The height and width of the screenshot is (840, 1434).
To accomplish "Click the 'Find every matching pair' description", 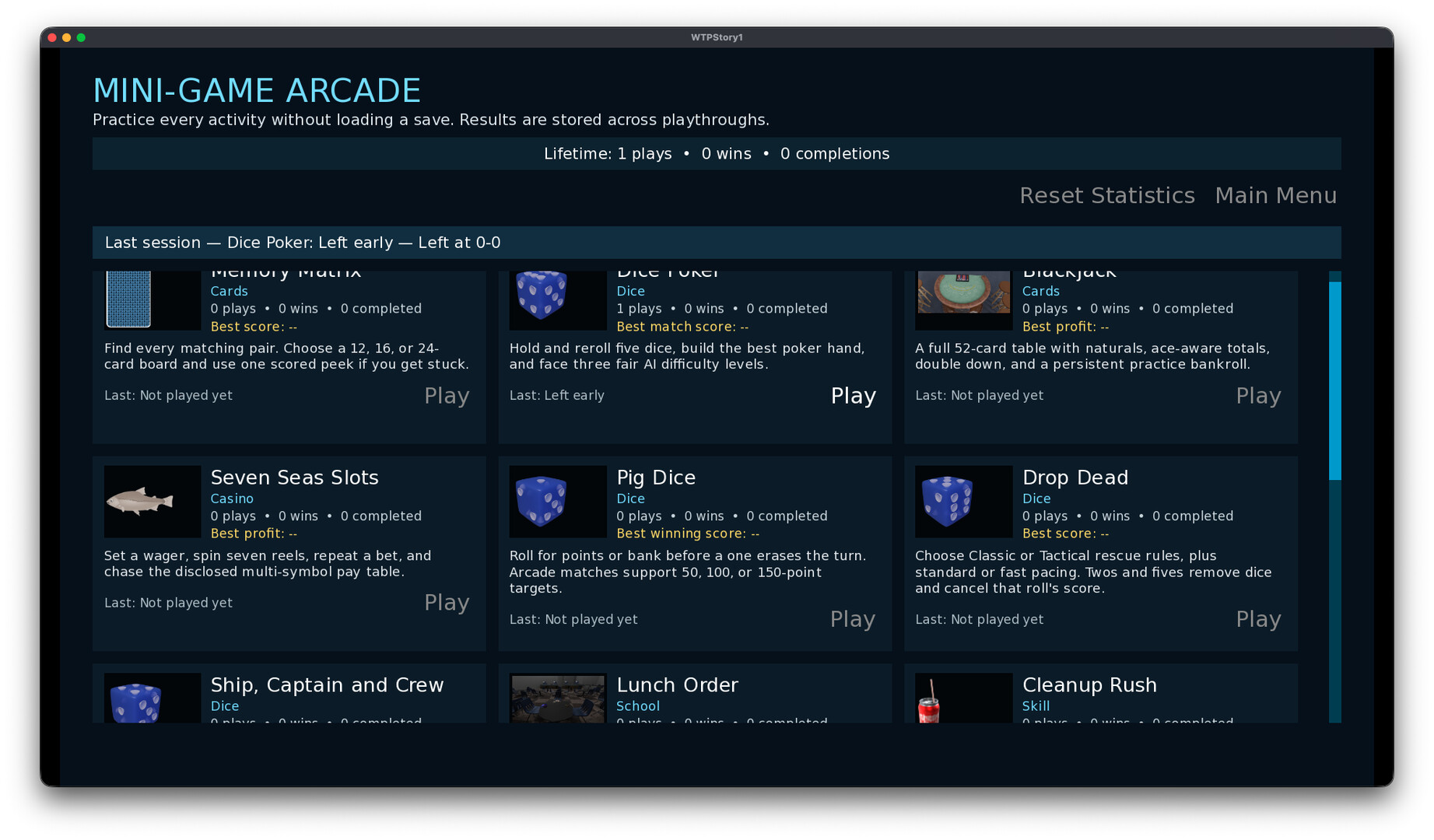I will [286, 356].
